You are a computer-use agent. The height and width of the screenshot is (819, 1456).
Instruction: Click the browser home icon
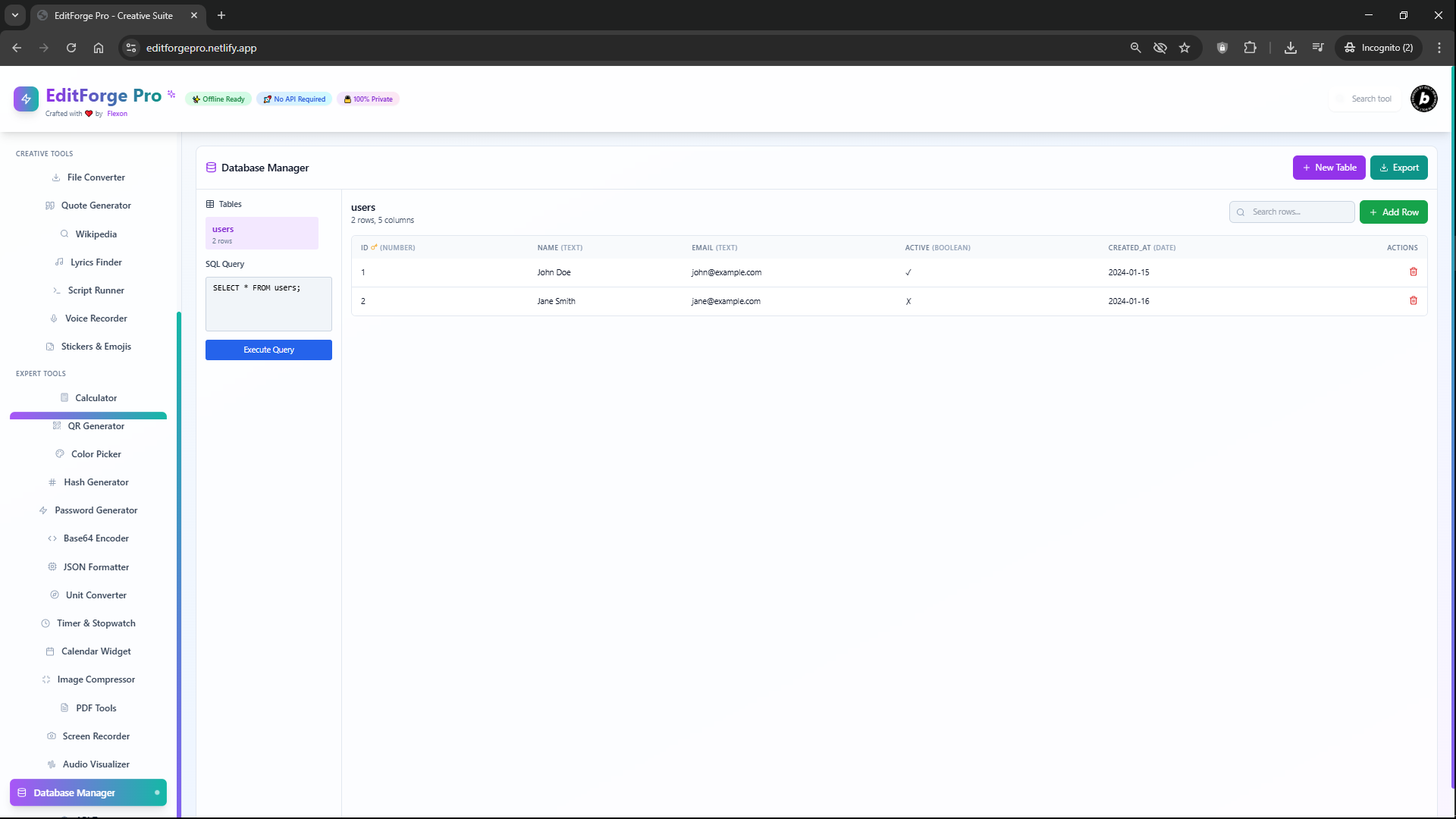99,48
